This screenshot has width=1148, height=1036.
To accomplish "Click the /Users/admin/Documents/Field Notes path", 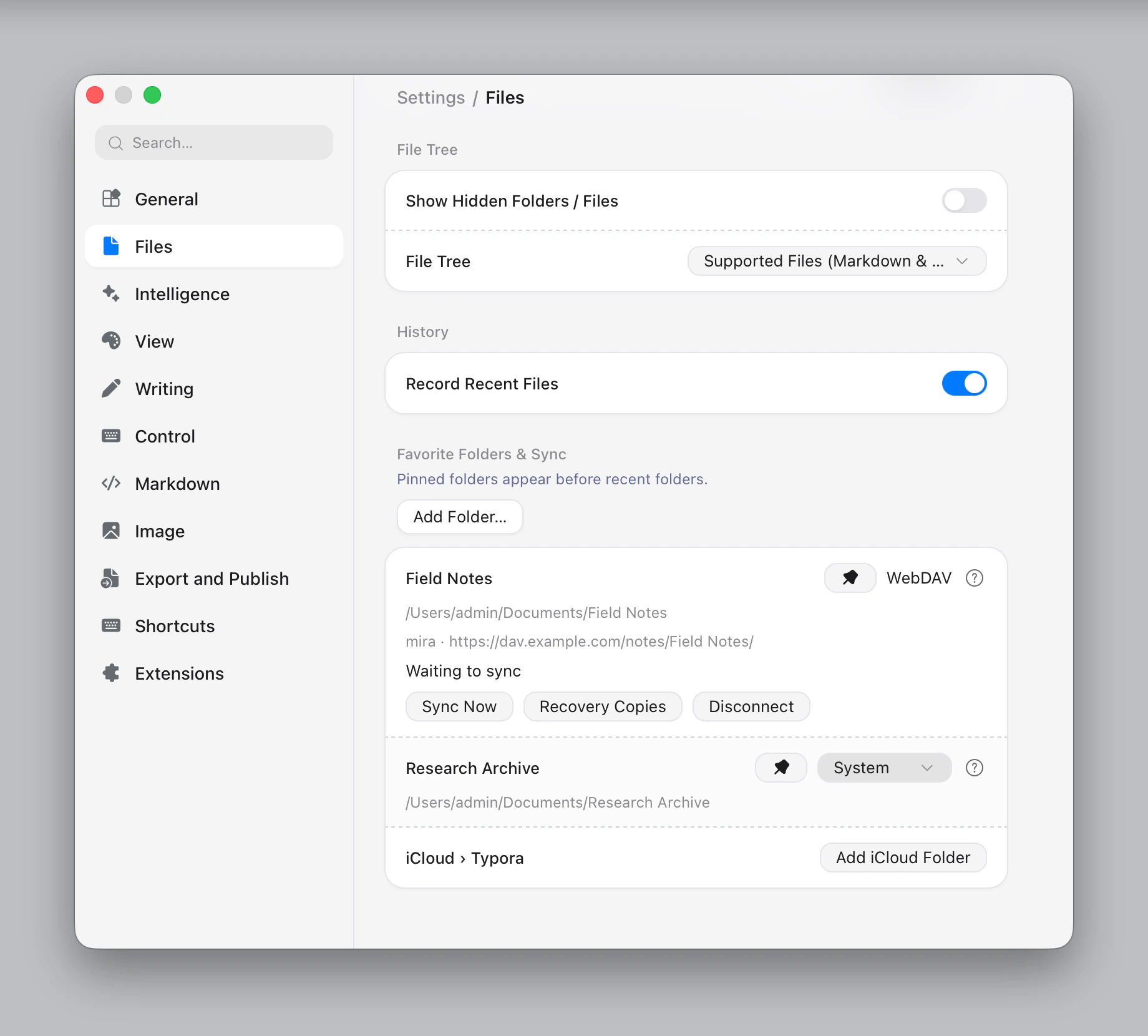I will coord(537,613).
